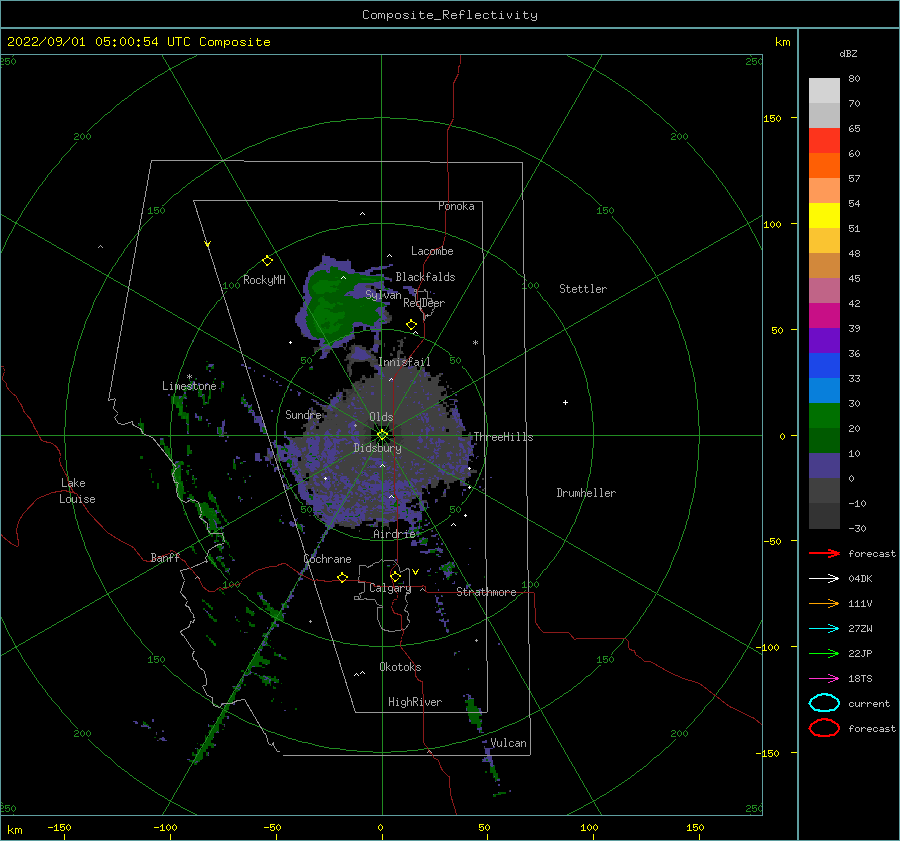Click the Lake Louise label
The width and height of the screenshot is (900, 841).
77,491
